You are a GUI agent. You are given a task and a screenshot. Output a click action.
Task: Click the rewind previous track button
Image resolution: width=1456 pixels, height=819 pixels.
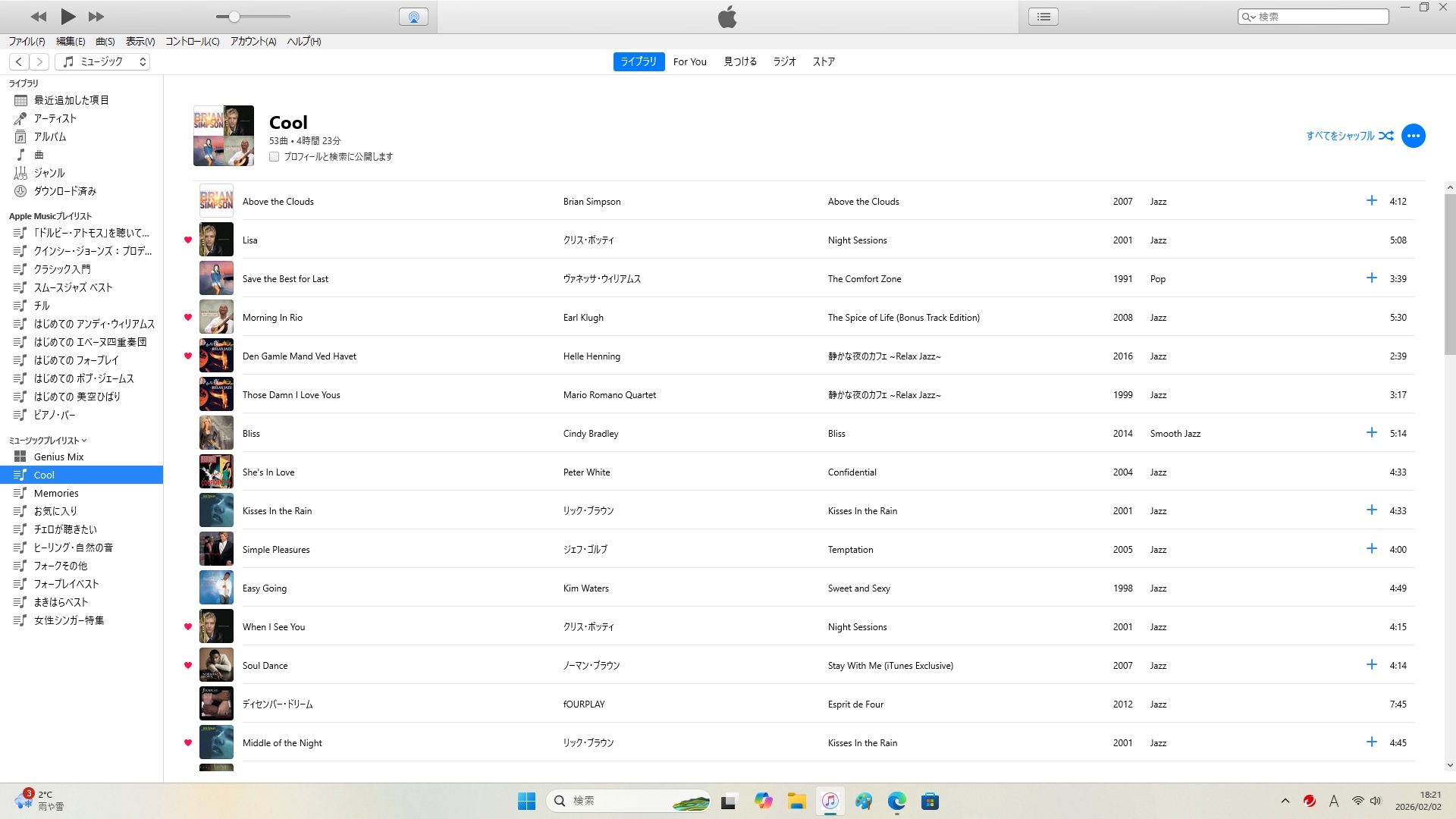click(x=39, y=16)
